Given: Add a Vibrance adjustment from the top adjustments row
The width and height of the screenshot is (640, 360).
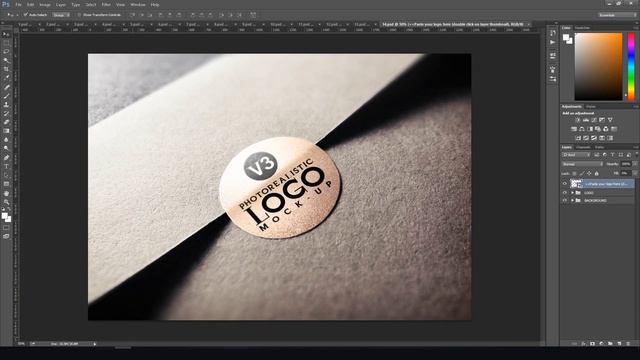Looking at the screenshot, I should 610,120.
